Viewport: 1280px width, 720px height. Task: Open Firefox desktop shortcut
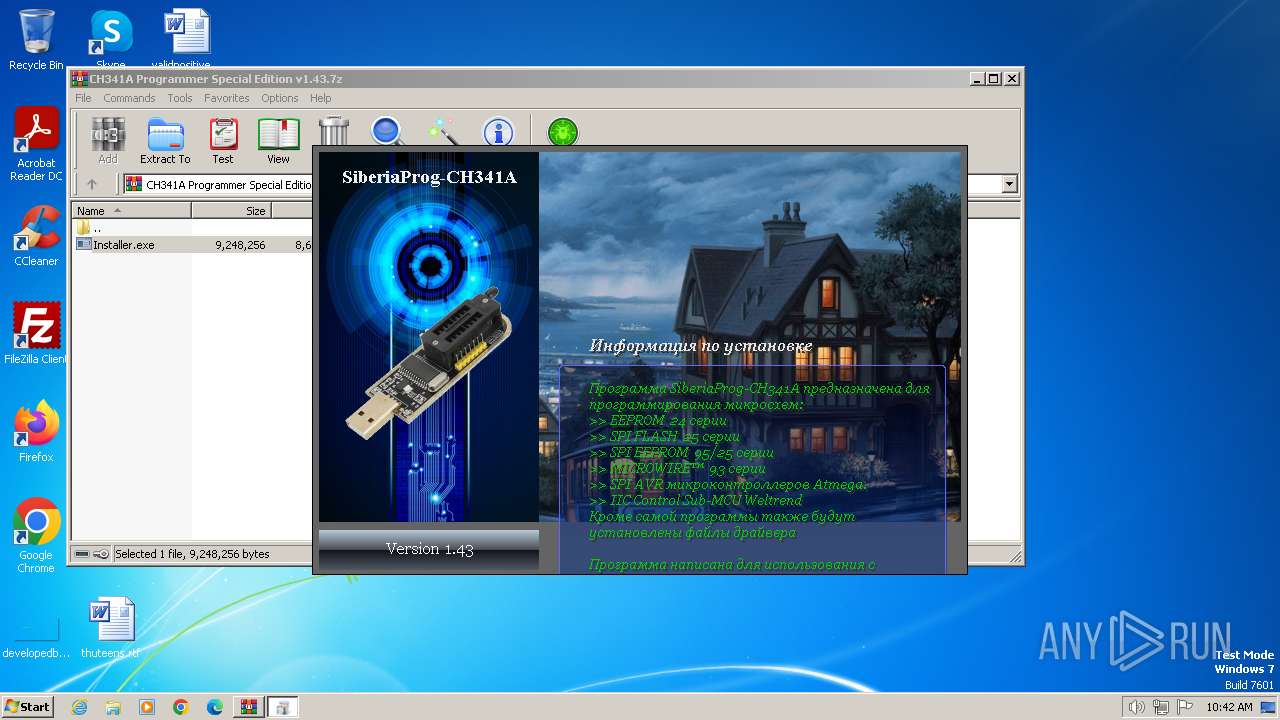[x=36, y=432]
